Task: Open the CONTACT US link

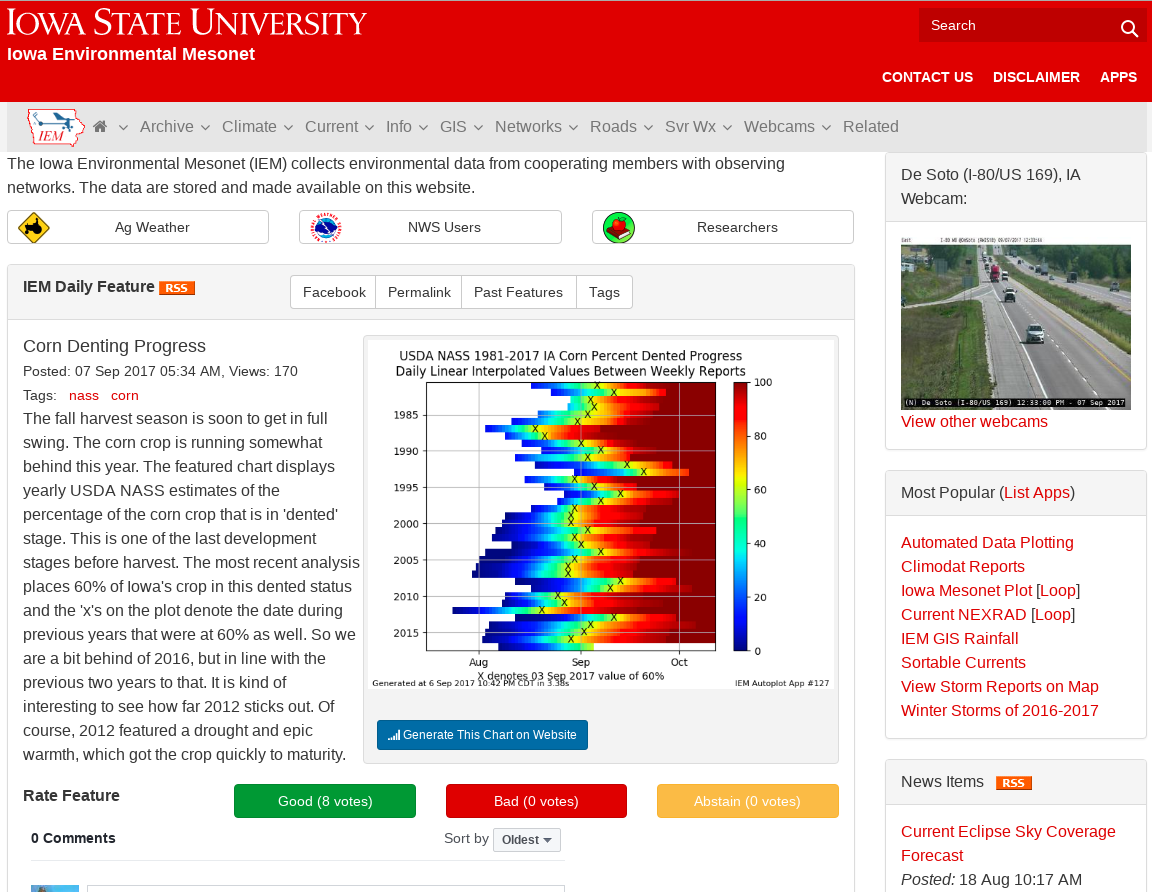Action: (x=927, y=77)
